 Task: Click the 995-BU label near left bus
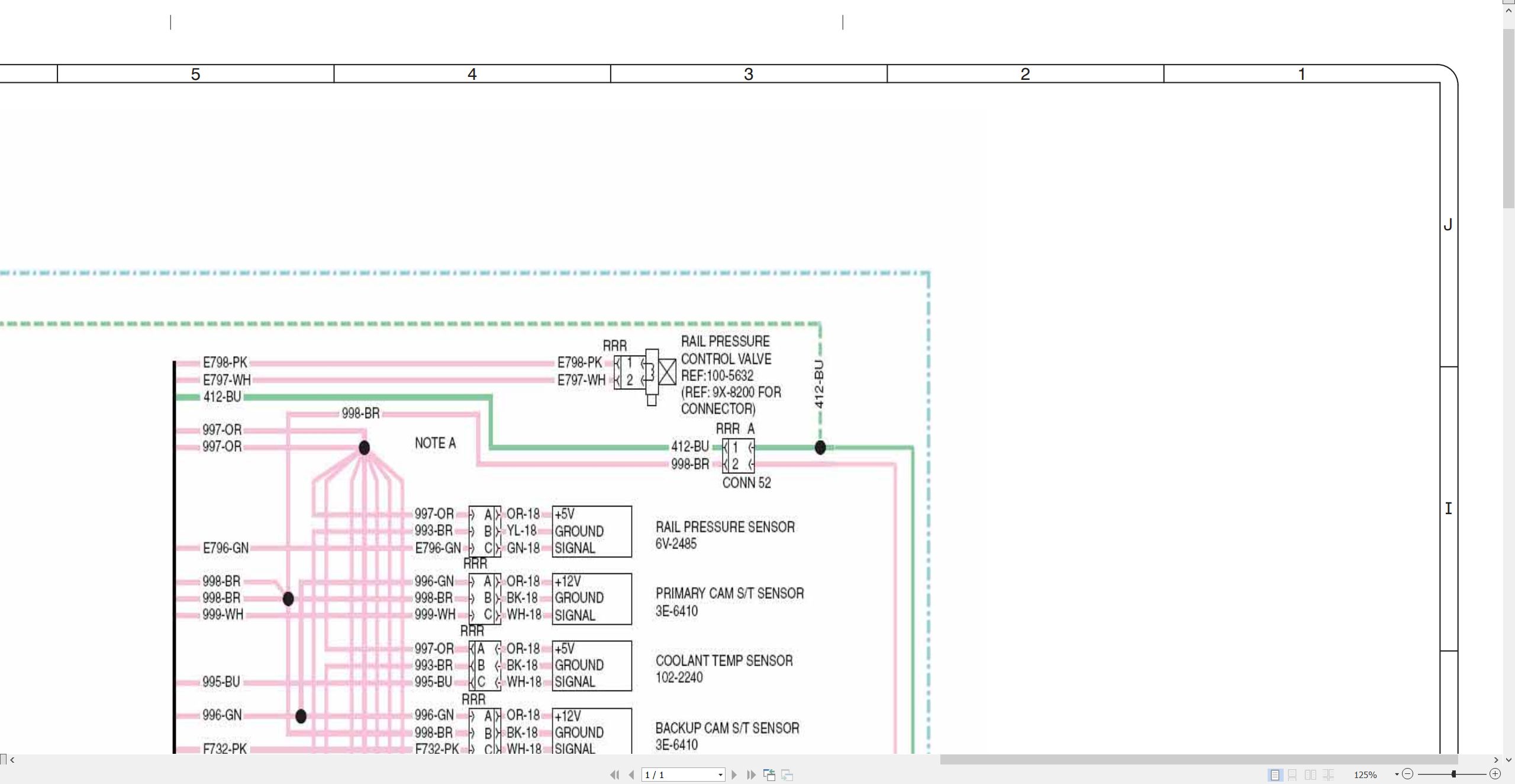(221, 682)
